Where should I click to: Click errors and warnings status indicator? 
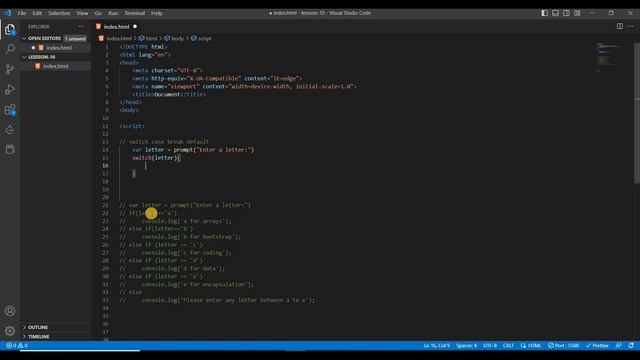point(17,345)
